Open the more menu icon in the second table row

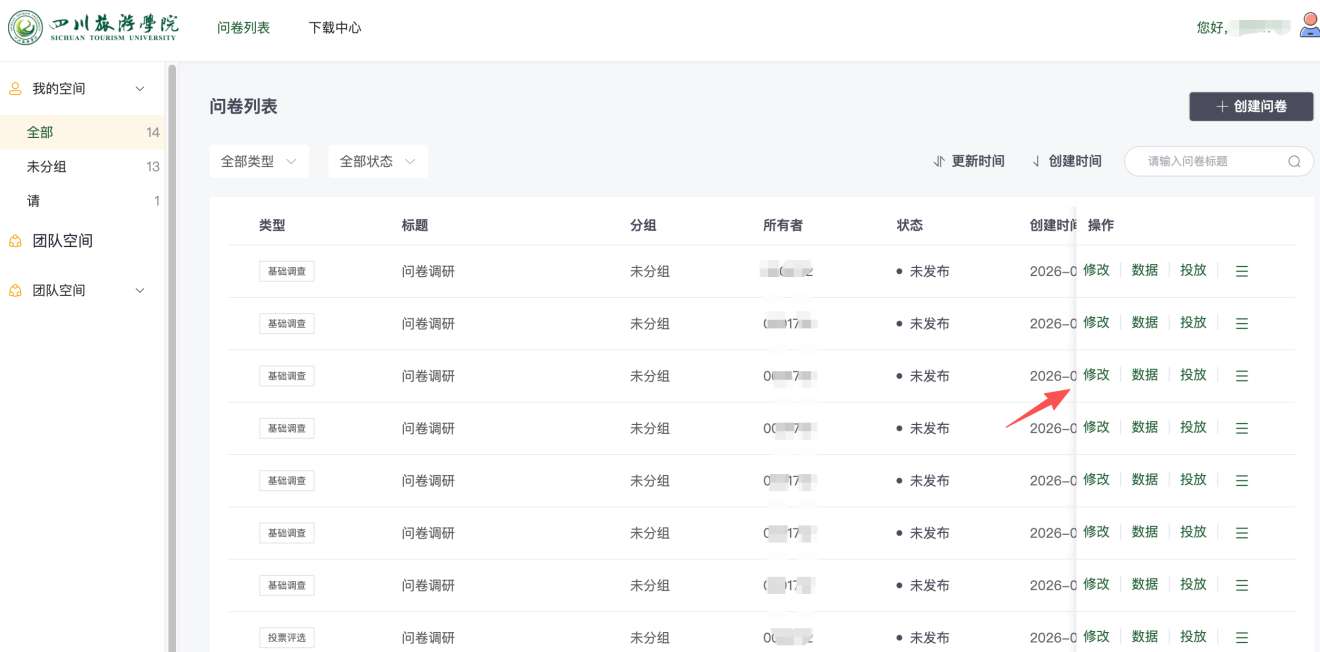point(1242,323)
